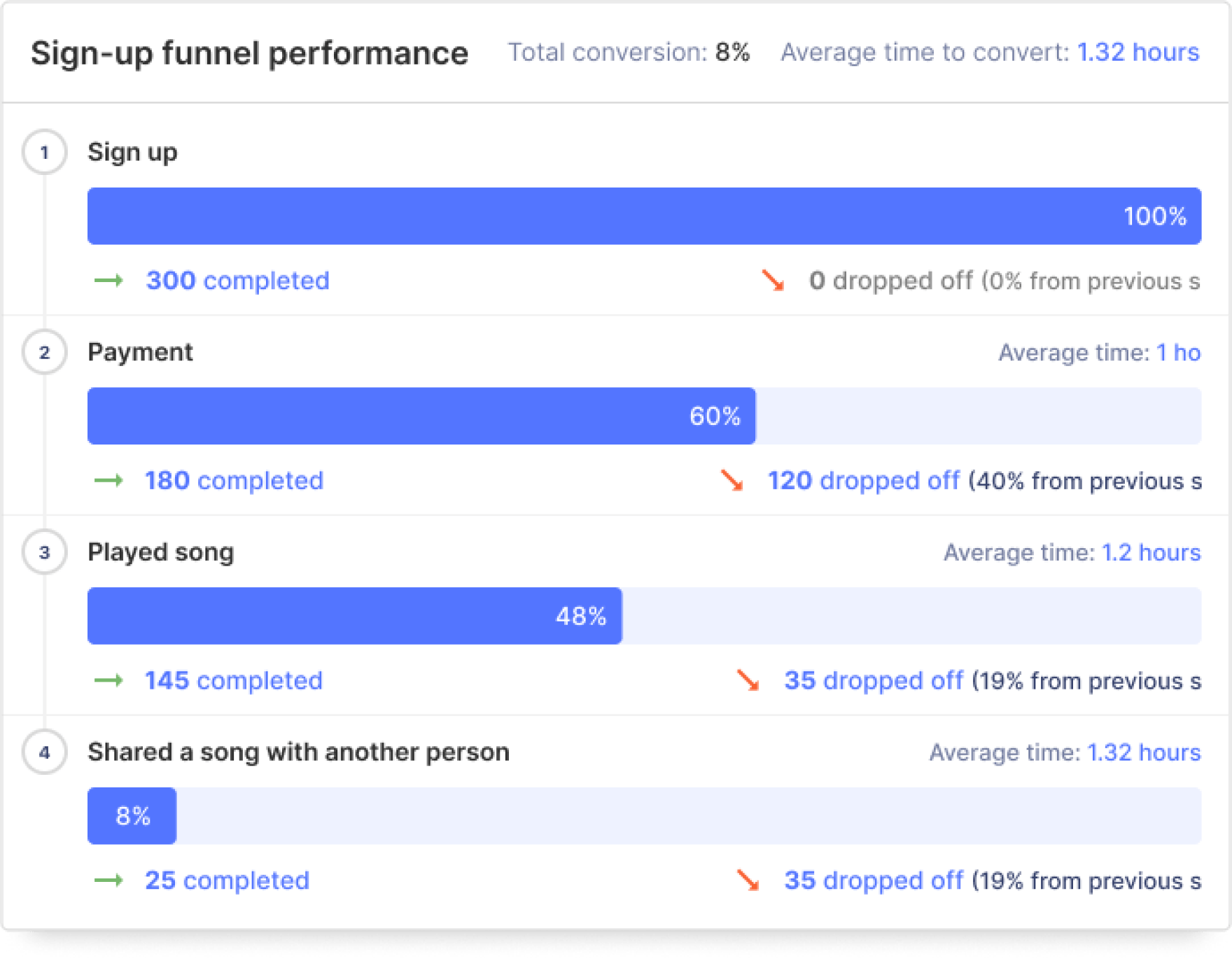Click the 8% shared song bar
Image resolution: width=1232 pixels, height=961 pixels.
(x=132, y=816)
